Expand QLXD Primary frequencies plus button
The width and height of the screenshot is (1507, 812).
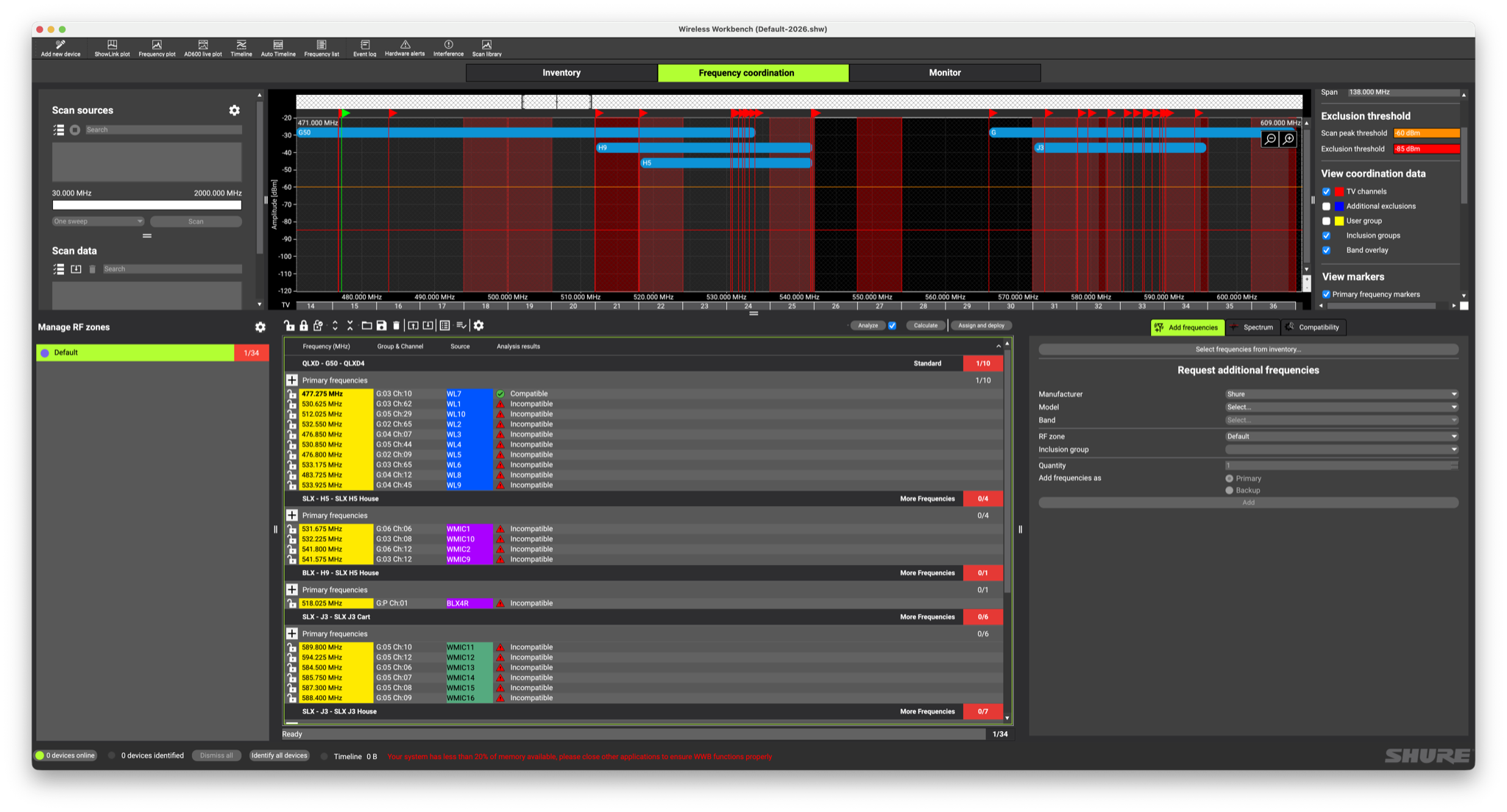(292, 380)
